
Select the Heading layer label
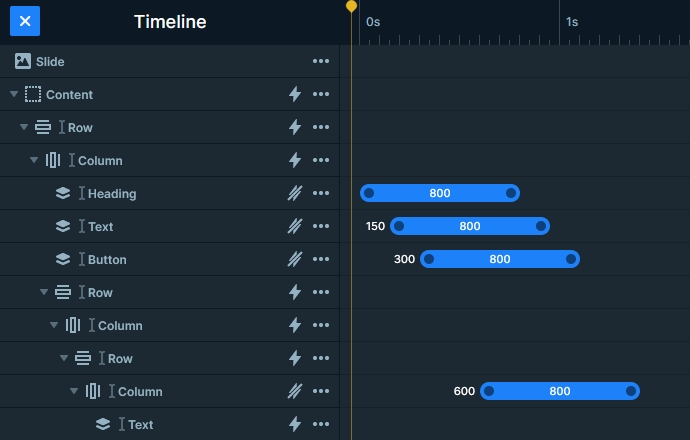[x=112, y=194]
